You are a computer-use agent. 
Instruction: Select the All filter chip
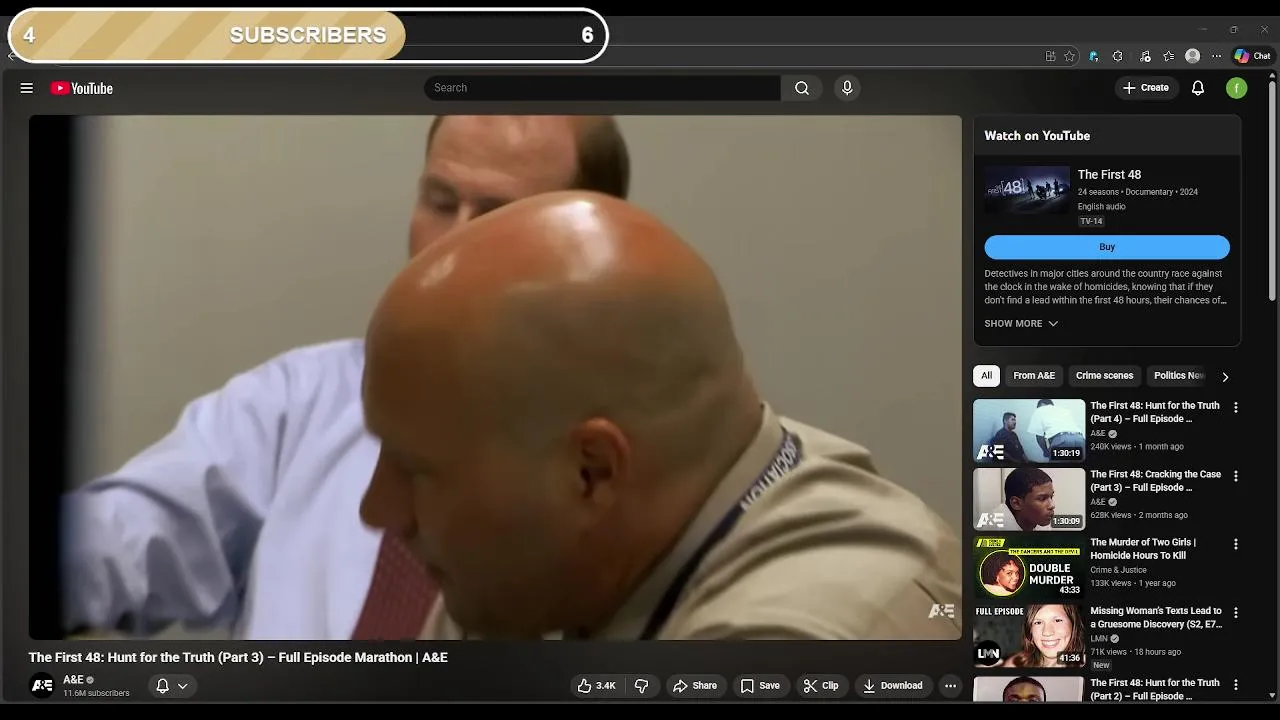coord(986,376)
